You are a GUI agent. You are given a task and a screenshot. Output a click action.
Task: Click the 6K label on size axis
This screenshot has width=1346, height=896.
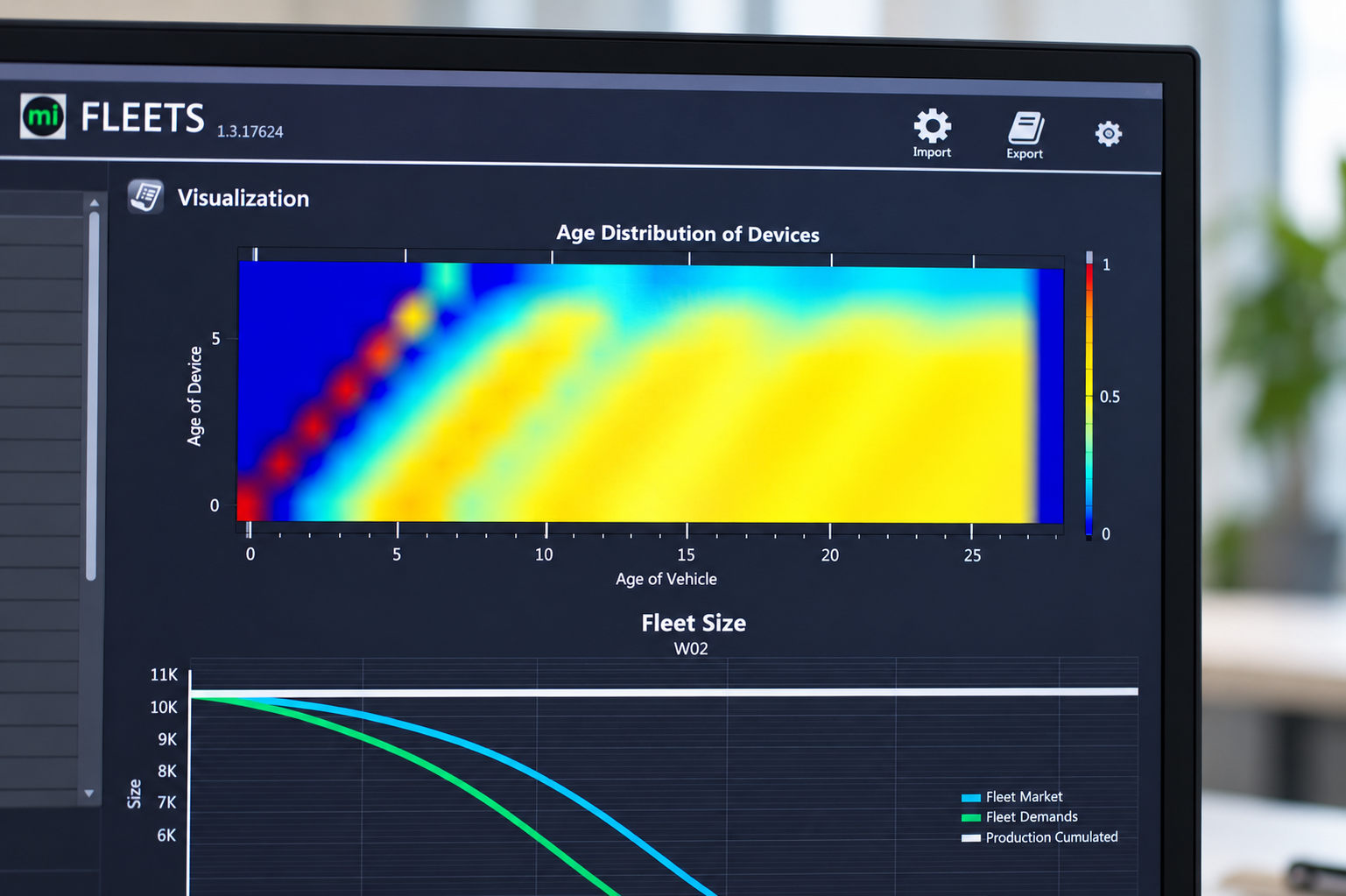pos(166,836)
